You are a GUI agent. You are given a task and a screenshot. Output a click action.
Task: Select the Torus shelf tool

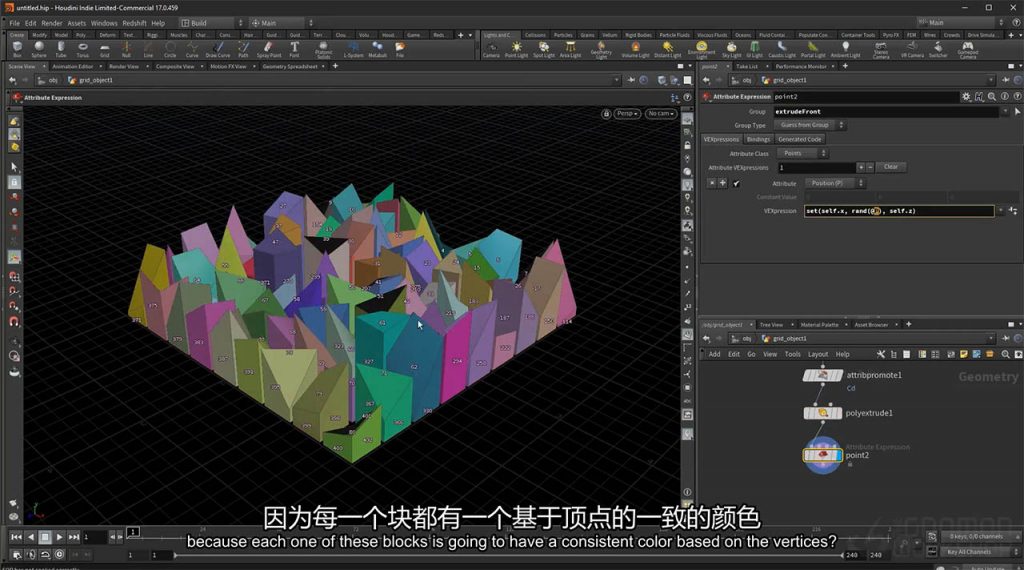tap(82, 49)
